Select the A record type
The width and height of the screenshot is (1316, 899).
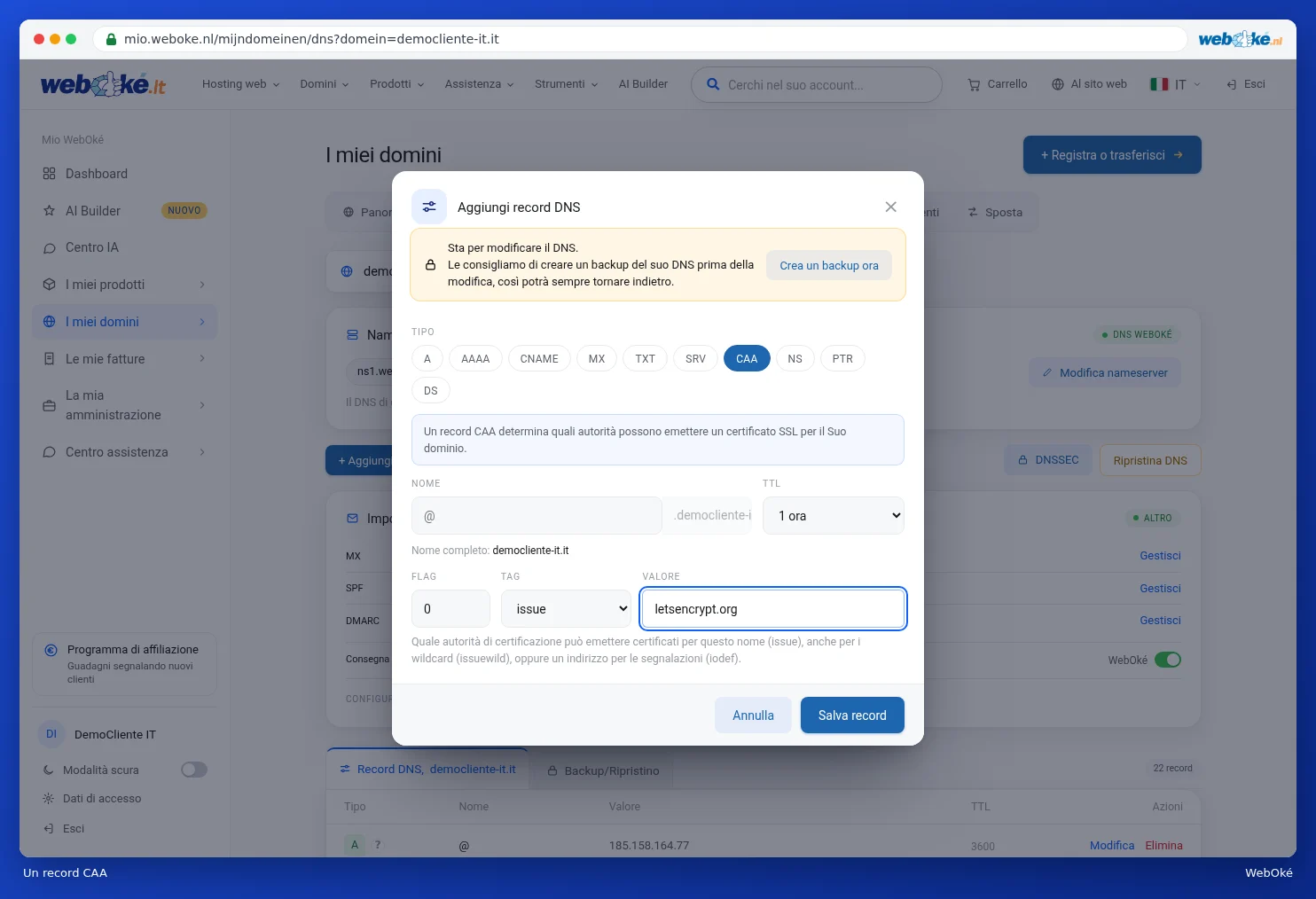(427, 359)
